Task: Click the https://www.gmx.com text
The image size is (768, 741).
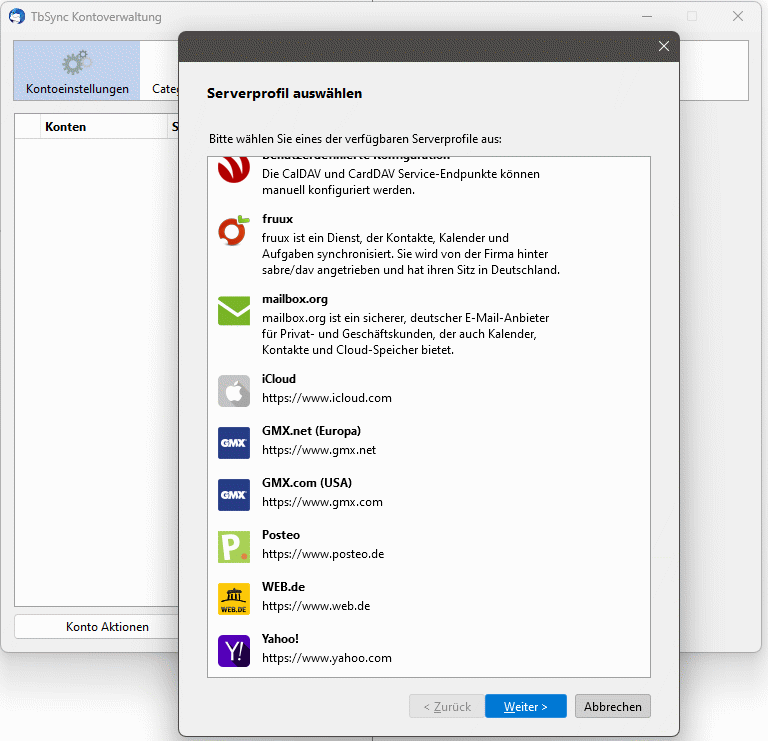Action: (322, 502)
